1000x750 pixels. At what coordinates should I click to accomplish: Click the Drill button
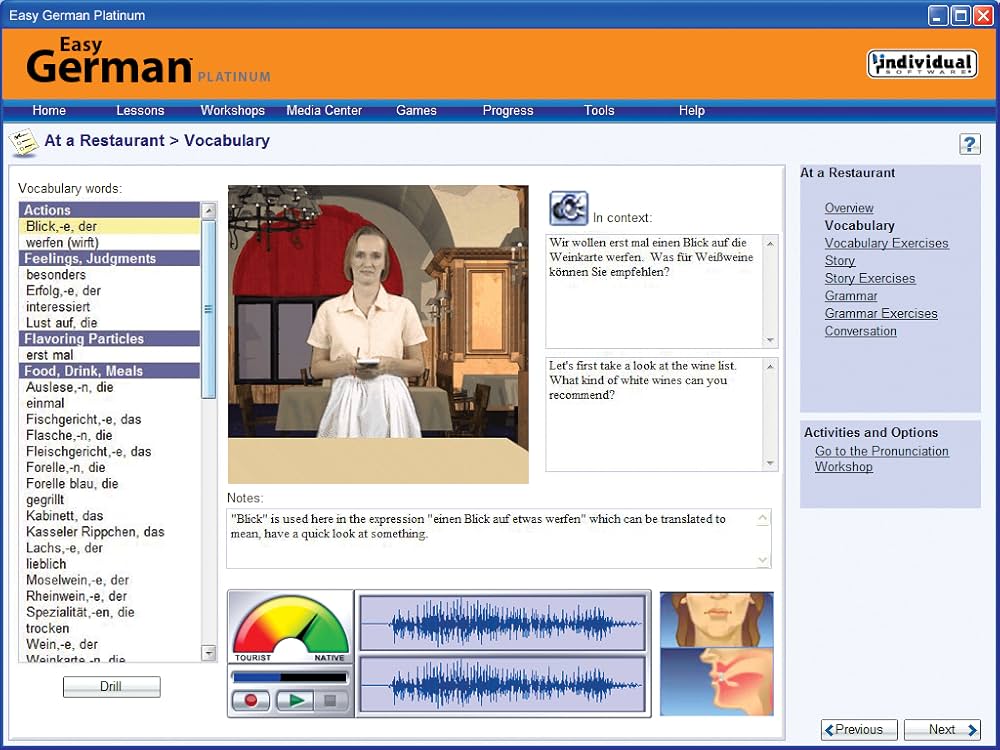click(111, 687)
